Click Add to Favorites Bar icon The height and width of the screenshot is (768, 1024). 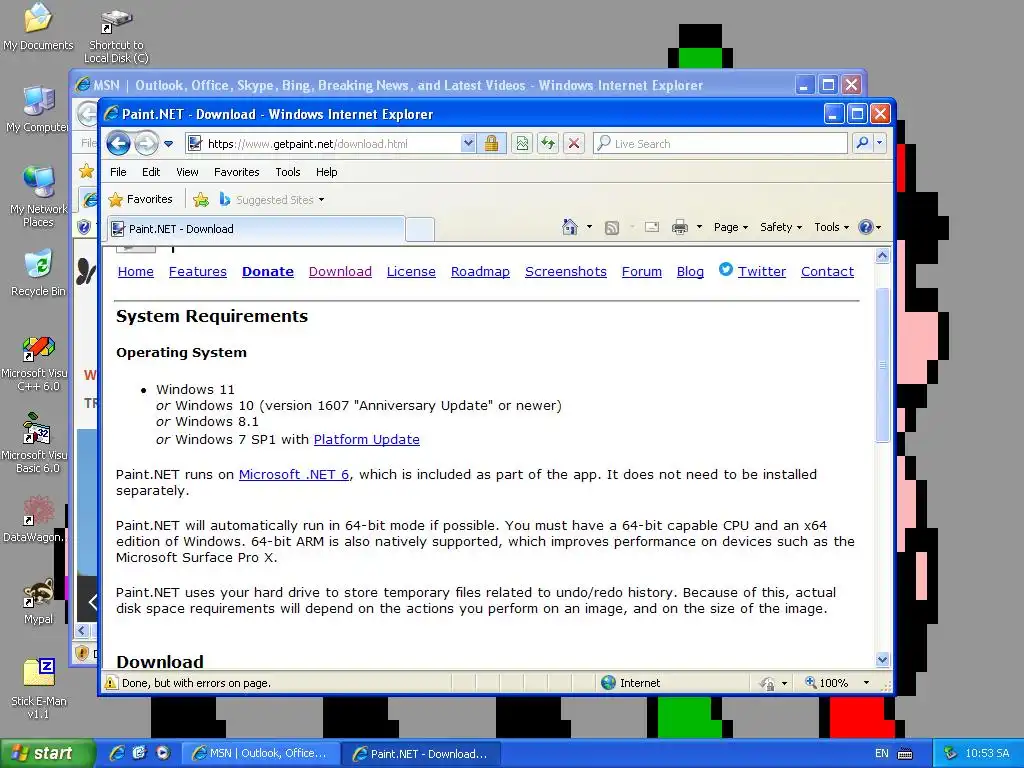201,200
